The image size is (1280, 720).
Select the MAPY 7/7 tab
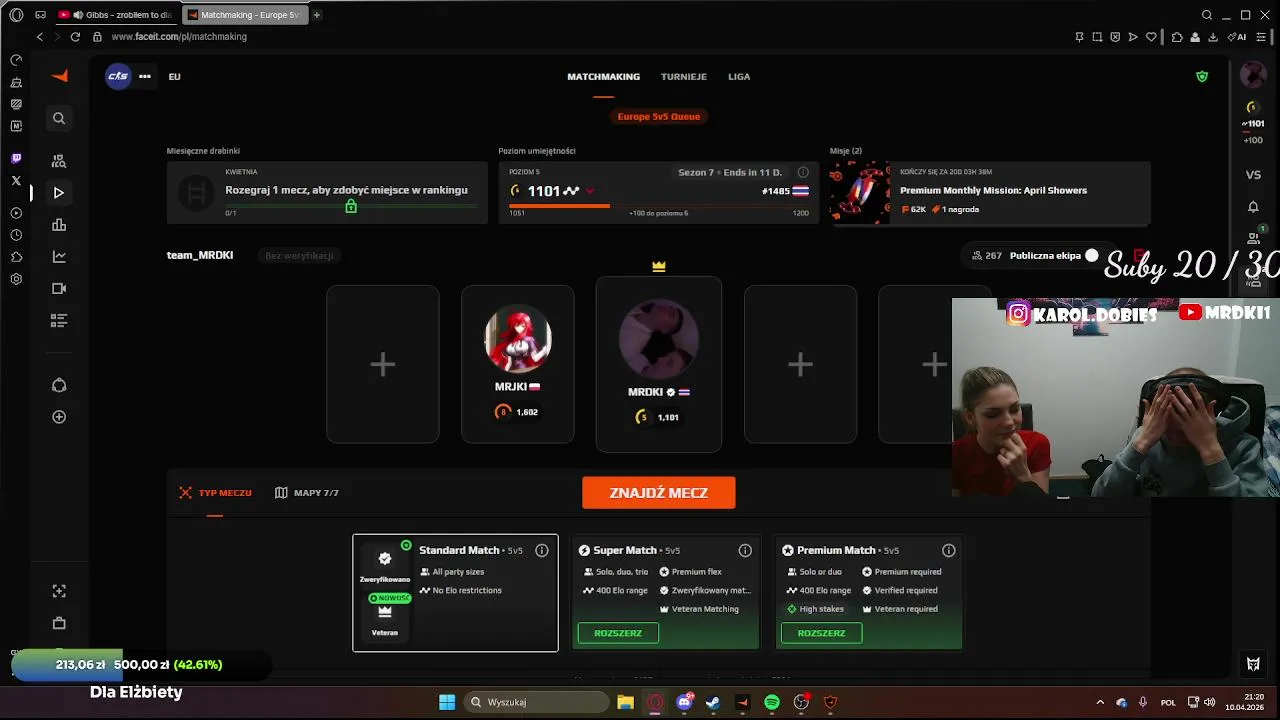tap(307, 493)
